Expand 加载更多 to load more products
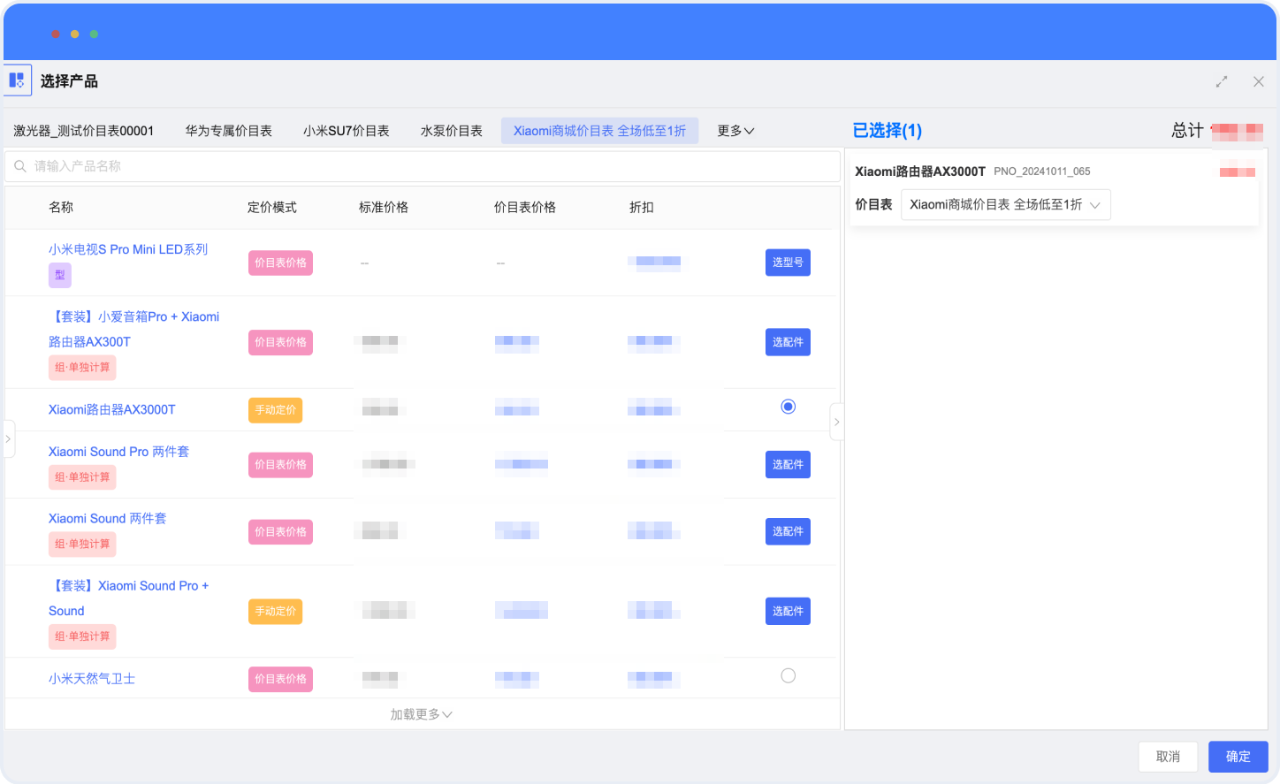This screenshot has width=1280, height=784. click(x=421, y=714)
